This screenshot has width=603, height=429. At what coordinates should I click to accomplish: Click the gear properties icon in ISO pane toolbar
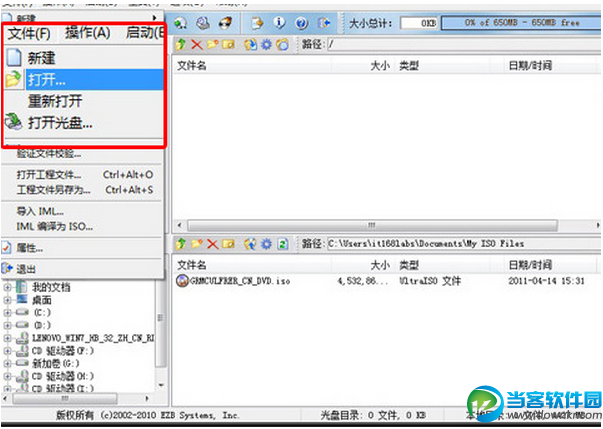267,45
